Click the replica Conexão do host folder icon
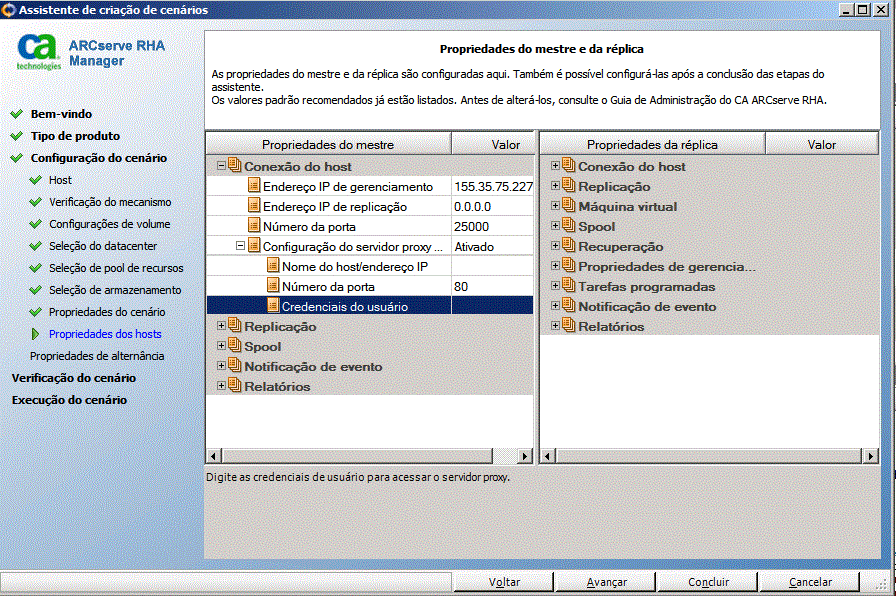The image size is (896, 596). click(x=569, y=165)
